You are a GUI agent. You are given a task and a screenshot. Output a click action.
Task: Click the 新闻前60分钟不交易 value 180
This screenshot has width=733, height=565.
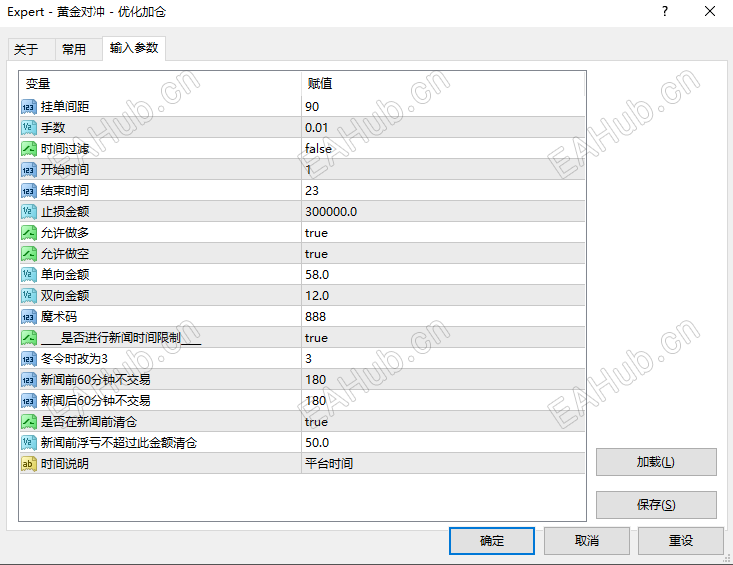coord(316,380)
